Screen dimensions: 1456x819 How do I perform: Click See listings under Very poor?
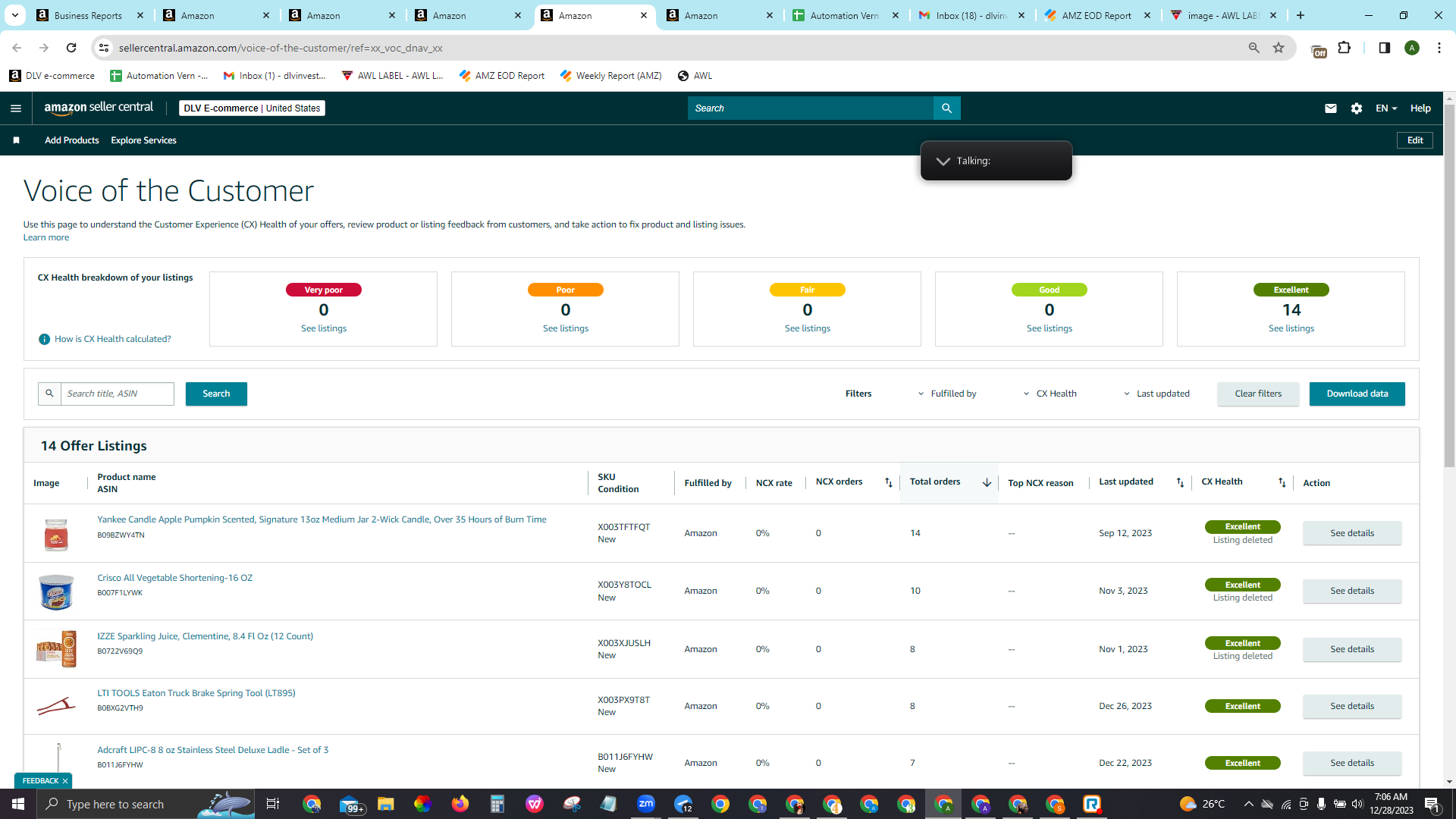(324, 328)
